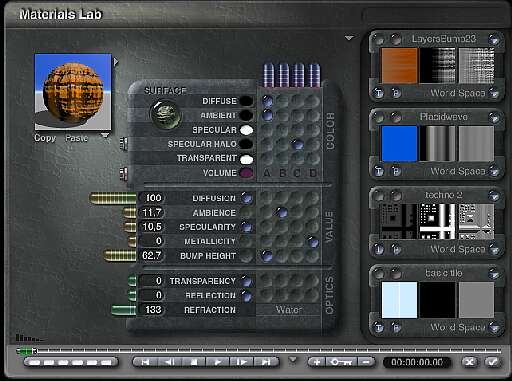Toggle Specular Halo channel C dot
This screenshot has height=381, width=512.
297,144
